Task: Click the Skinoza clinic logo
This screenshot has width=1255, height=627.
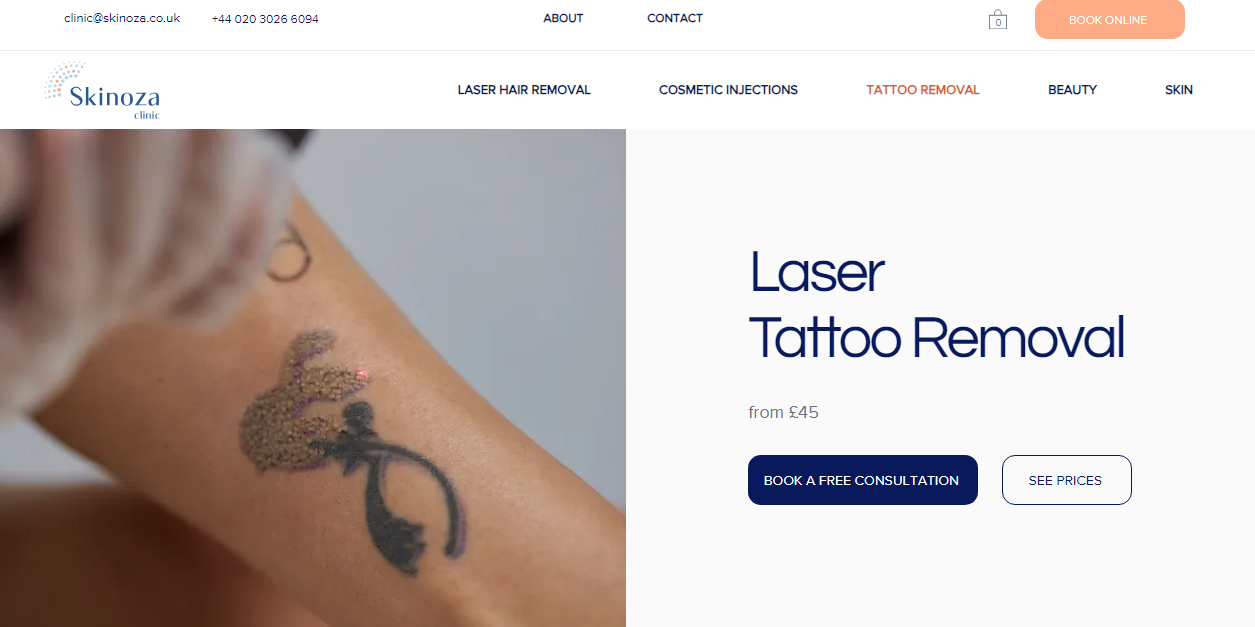Action: pos(102,90)
